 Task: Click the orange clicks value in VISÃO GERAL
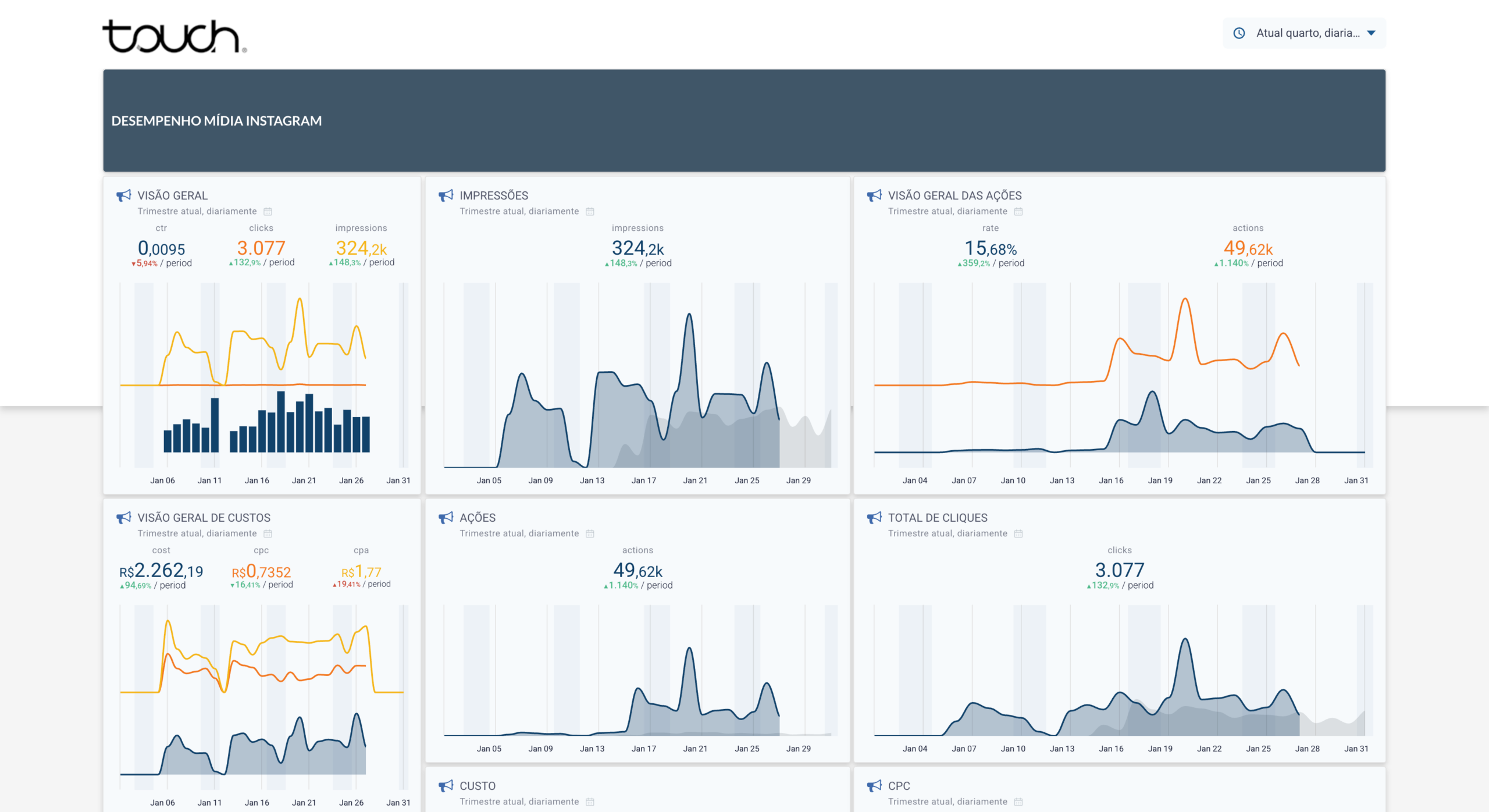pyautogui.click(x=261, y=248)
